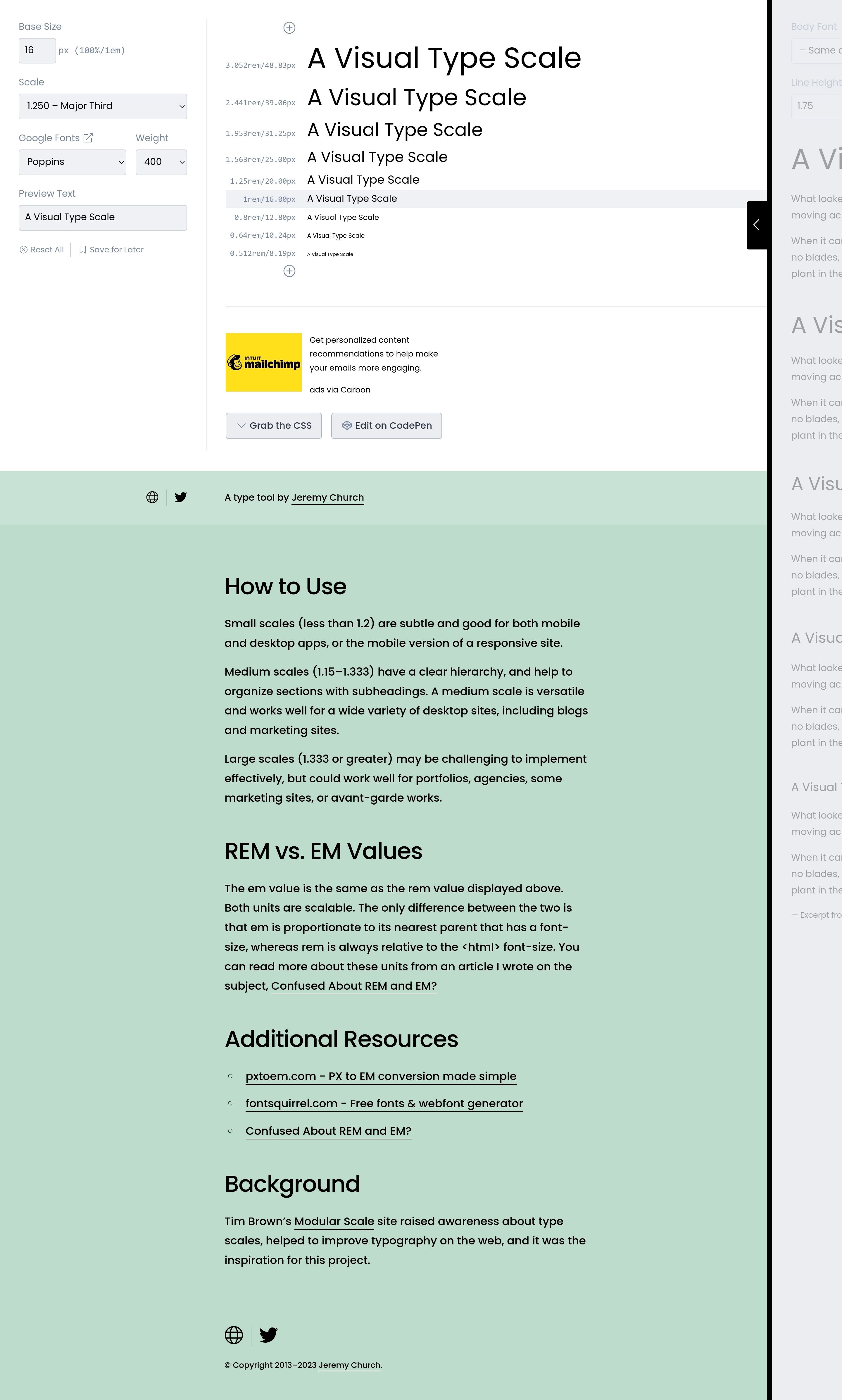The width and height of the screenshot is (842, 1400).
Task: Open the Weight 400 dropdown
Action: [x=161, y=162]
